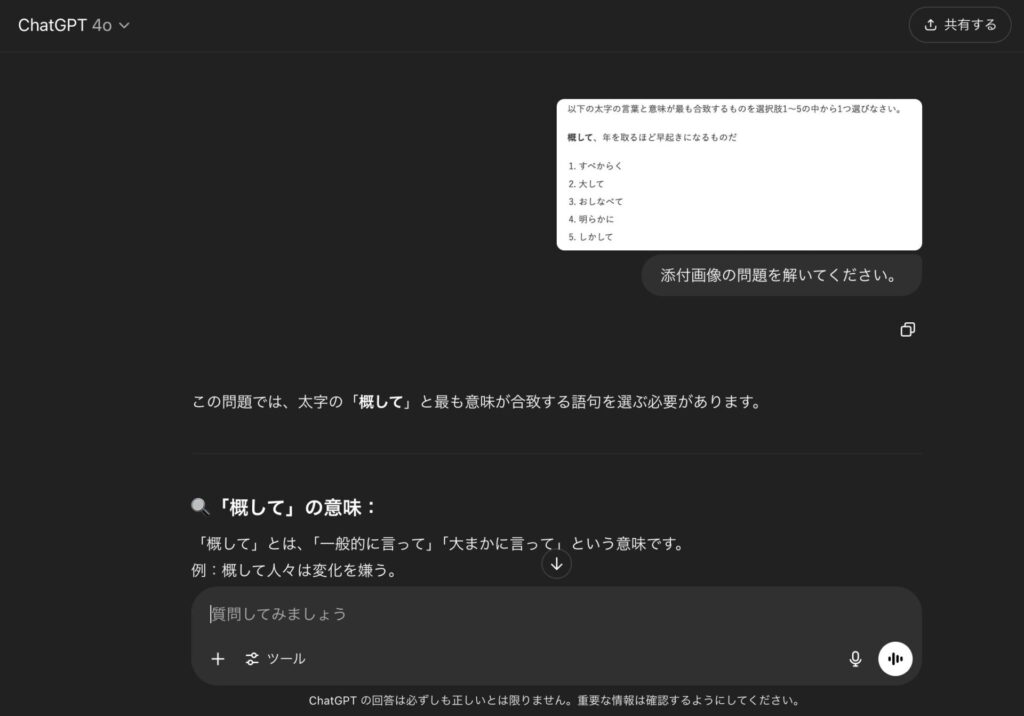
Task: Click the 共有する share button
Action: tap(959, 25)
